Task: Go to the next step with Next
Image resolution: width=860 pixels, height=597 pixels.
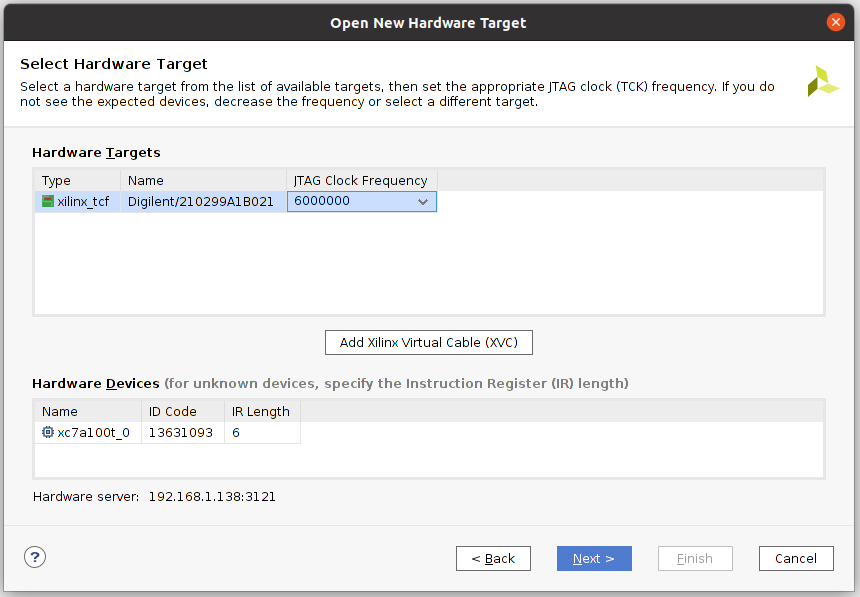Action: point(594,558)
